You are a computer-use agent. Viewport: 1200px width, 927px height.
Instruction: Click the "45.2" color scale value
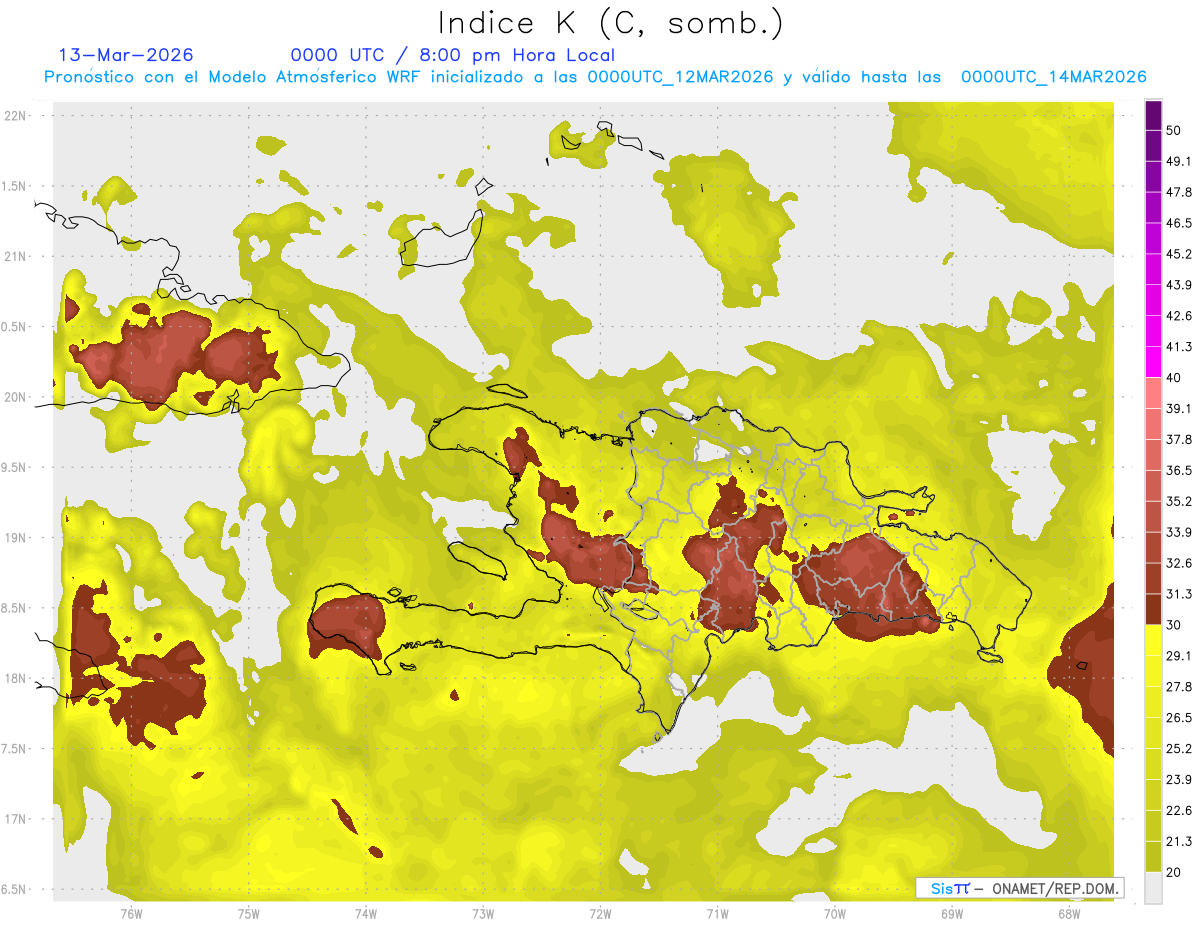(x=1179, y=254)
